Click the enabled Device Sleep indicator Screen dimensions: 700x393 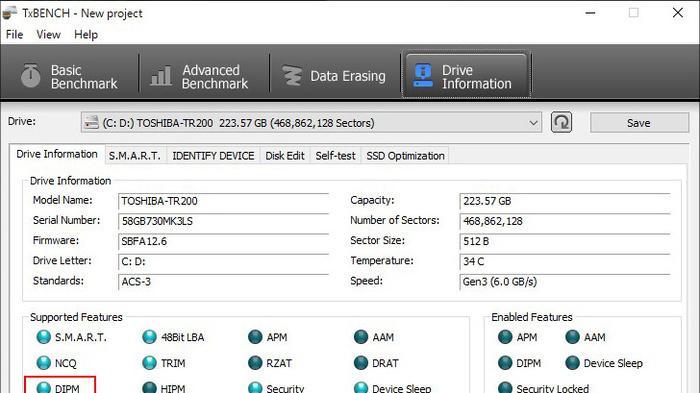(572, 363)
